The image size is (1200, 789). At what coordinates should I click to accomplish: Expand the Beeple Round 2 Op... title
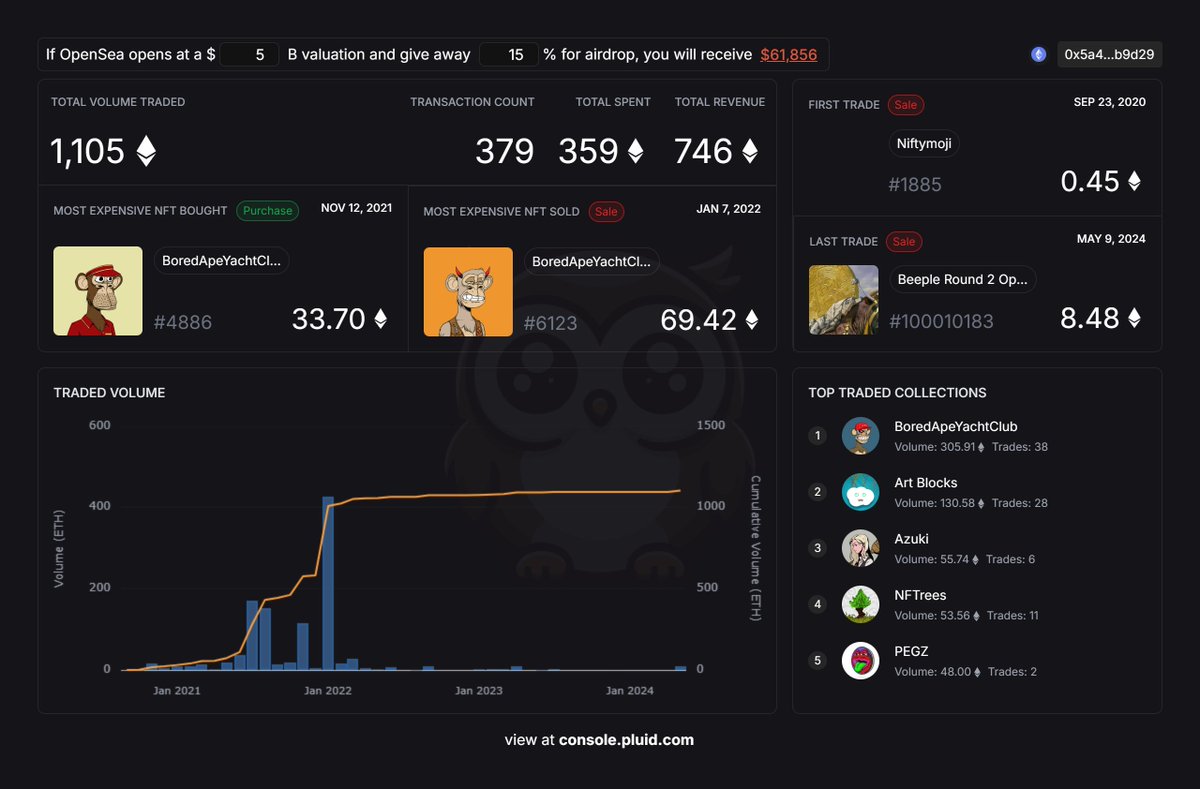coord(962,279)
